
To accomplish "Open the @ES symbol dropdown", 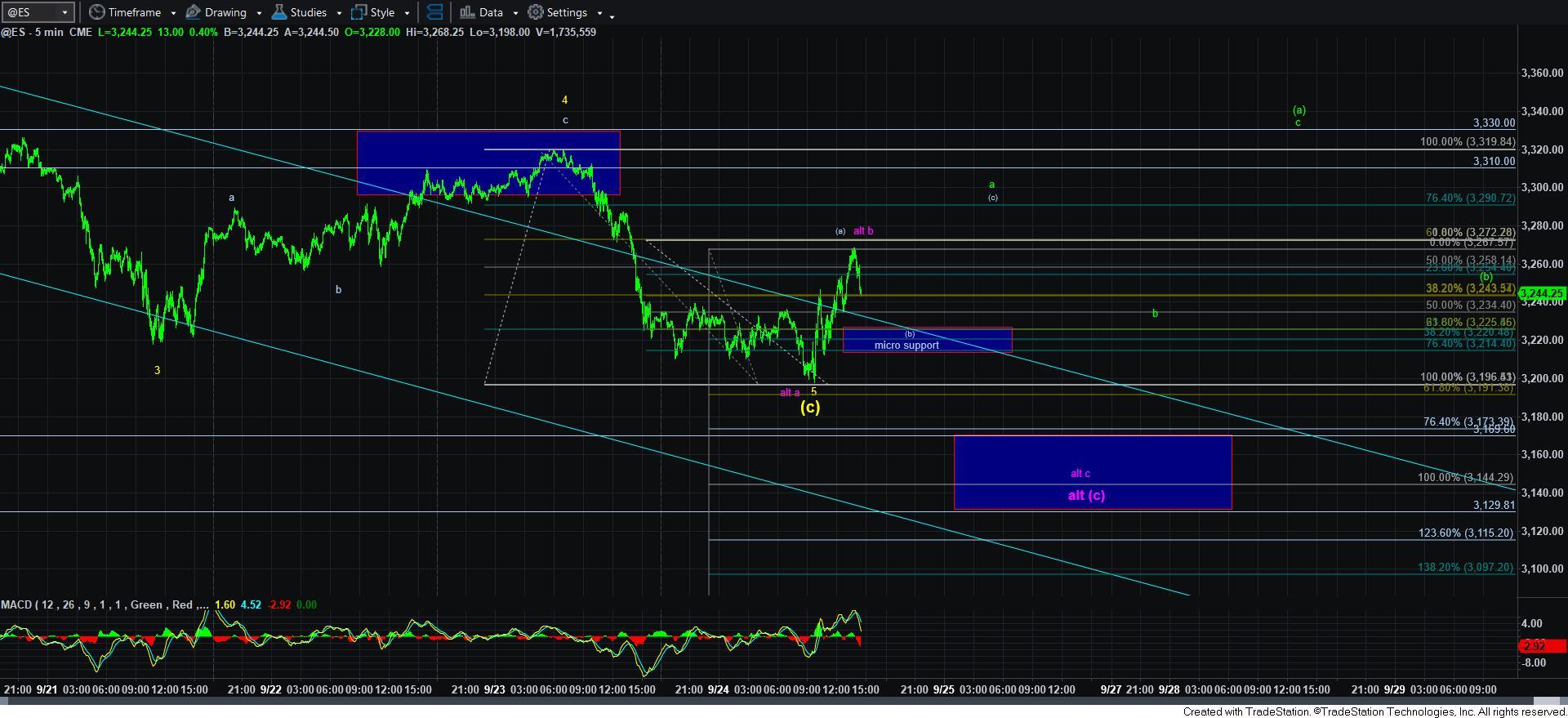I will click(x=38, y=12).
